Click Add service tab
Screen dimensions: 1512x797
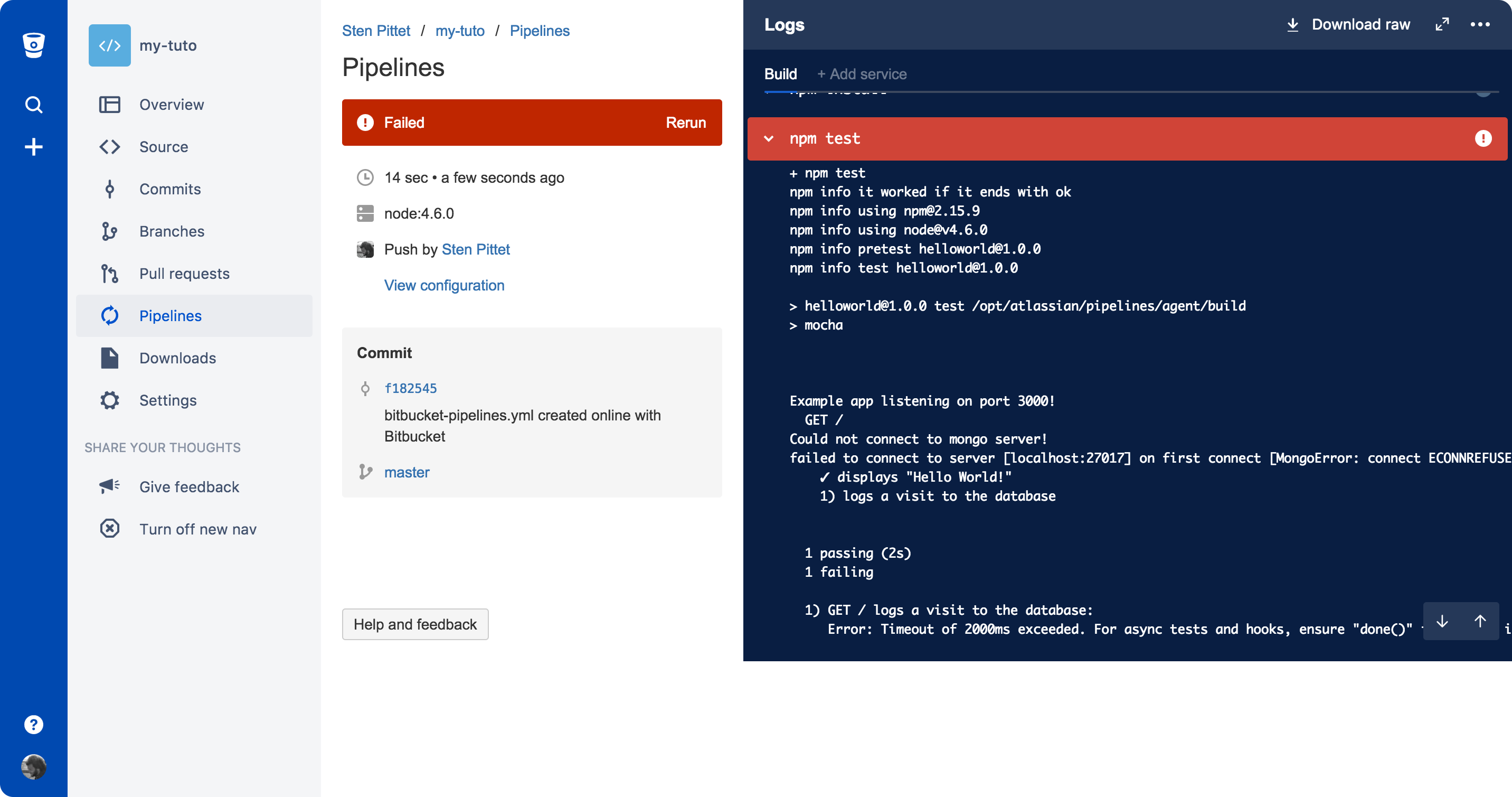pos(862,74)
